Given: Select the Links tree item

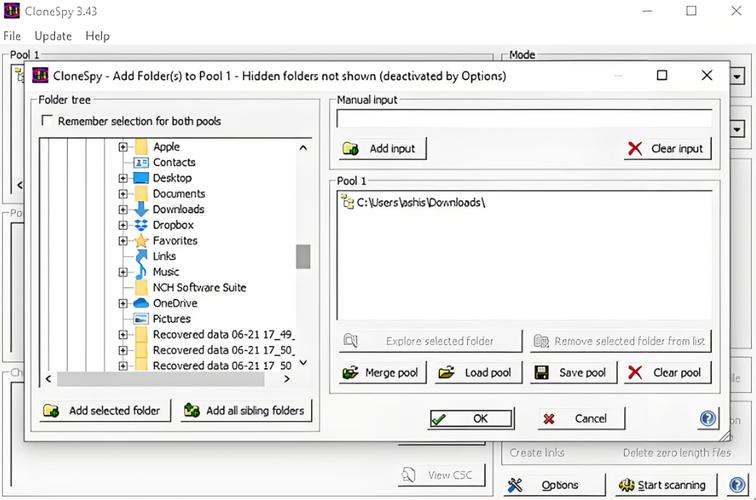Looking at the screenshot, I should 164,256.
